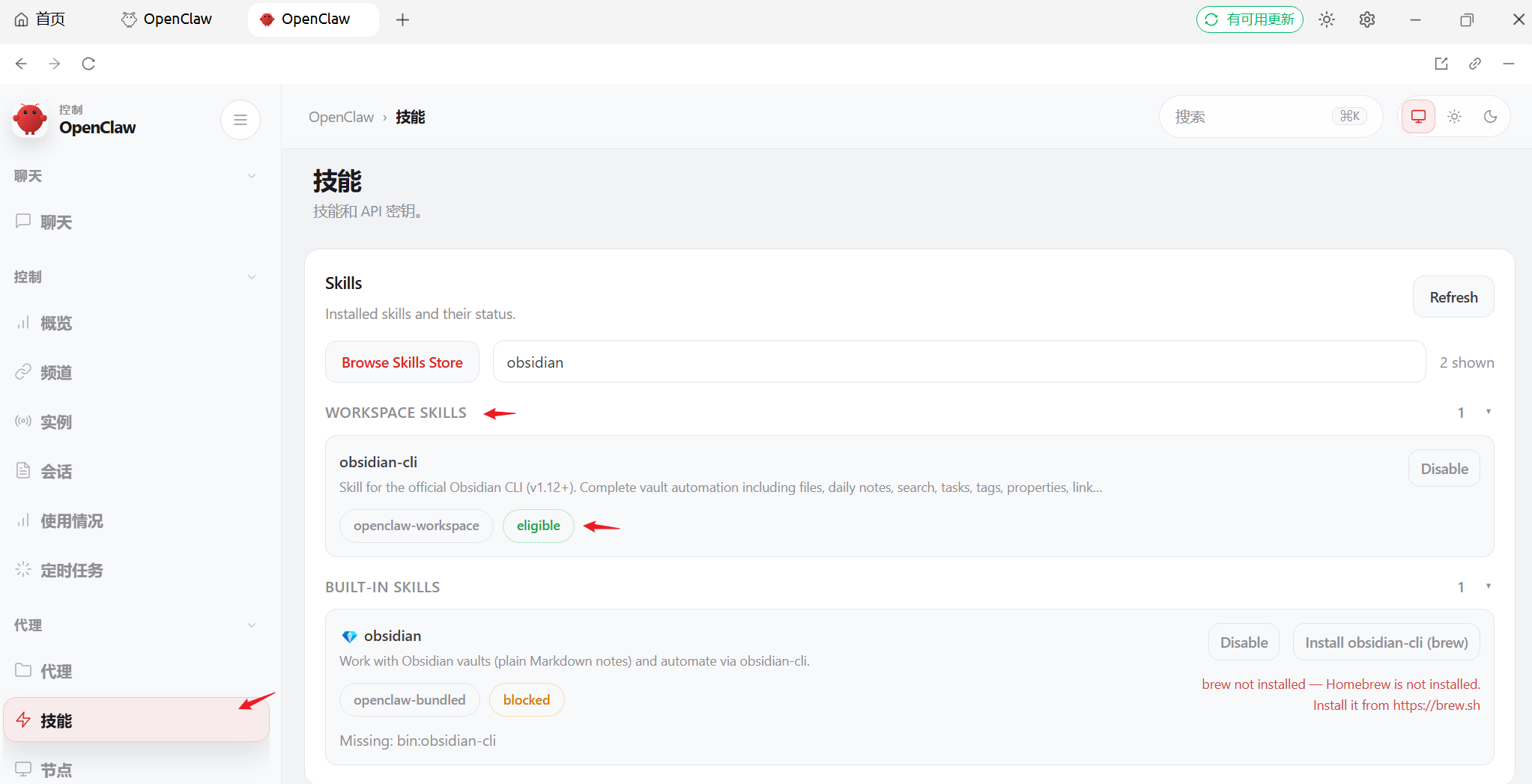Open a new tab with plus icon
The height and width of the screenshot is (784, 1532).
403,19
